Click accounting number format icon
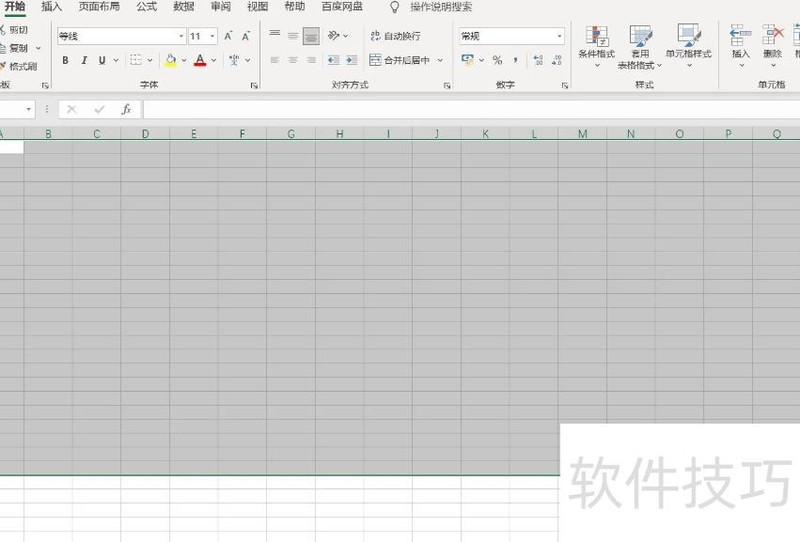This screenshot has height=542, width=800. coord(467,60)
